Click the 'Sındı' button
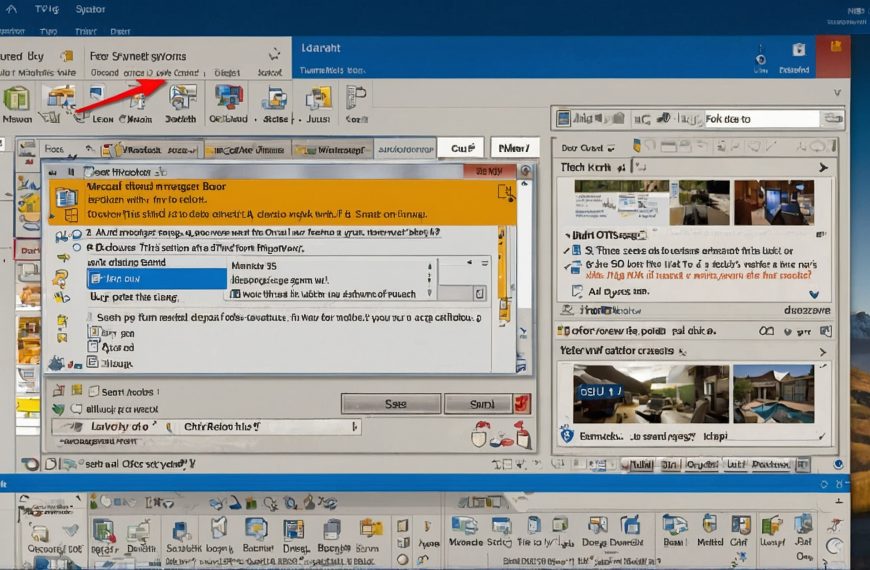This screenshot has height=570, width=870. (x=478, y=403)
